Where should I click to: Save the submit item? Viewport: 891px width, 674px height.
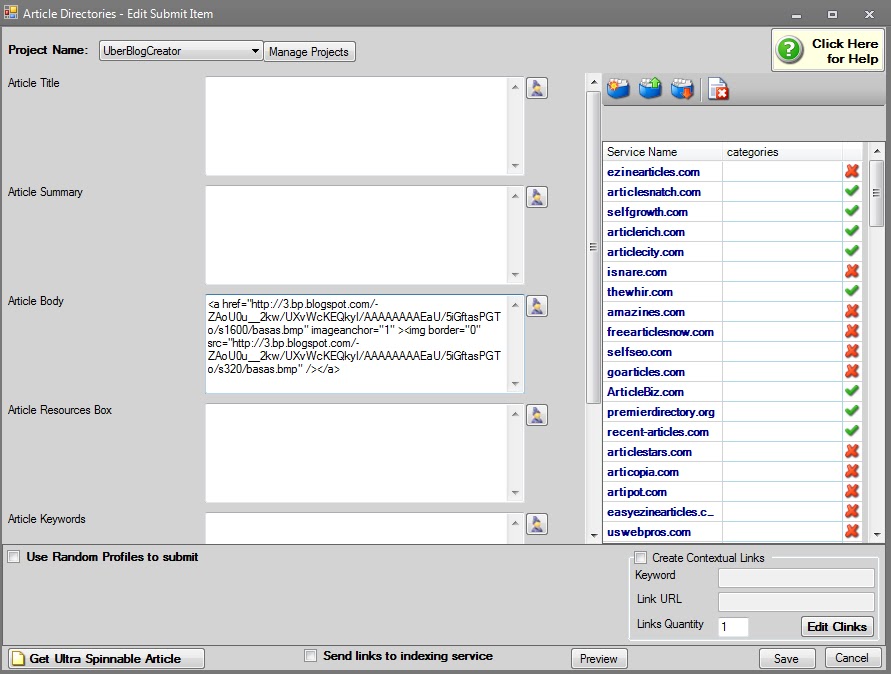pos(786,659)
